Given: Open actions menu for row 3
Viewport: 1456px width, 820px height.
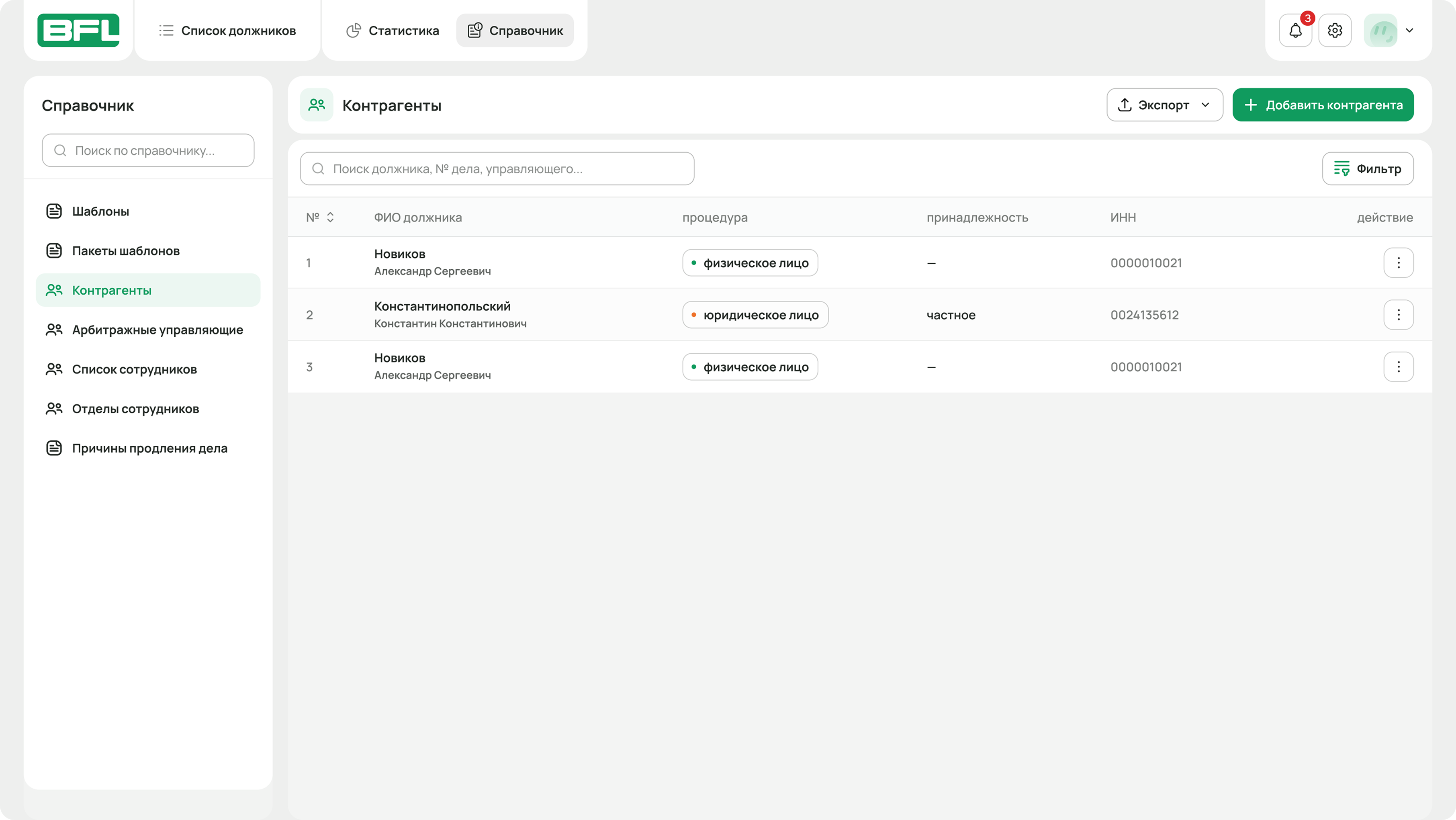Looking at the screenshot, I should [1399, 367].
